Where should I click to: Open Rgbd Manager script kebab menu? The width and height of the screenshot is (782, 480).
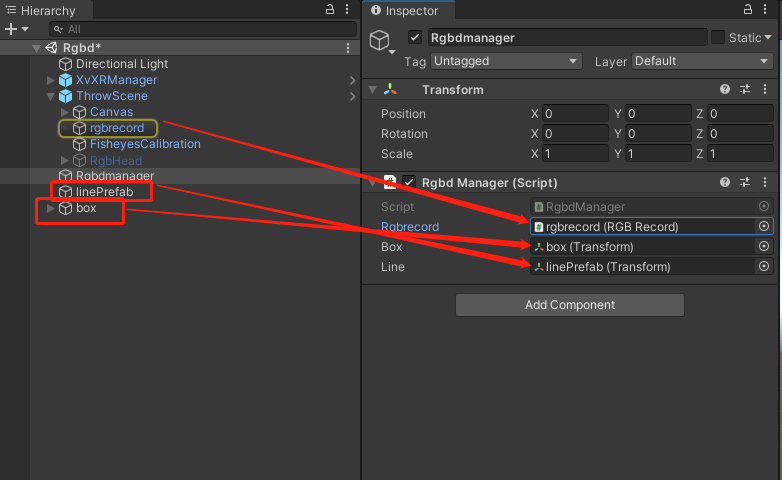[x=765, y=182]
